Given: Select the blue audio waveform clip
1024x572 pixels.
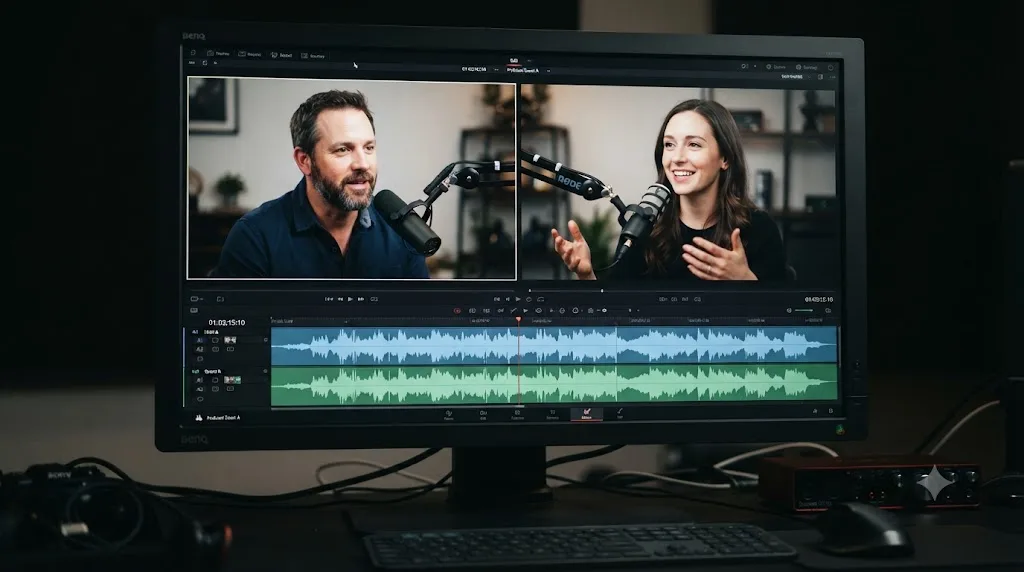Looking at the screenshot, I should 554,345.
